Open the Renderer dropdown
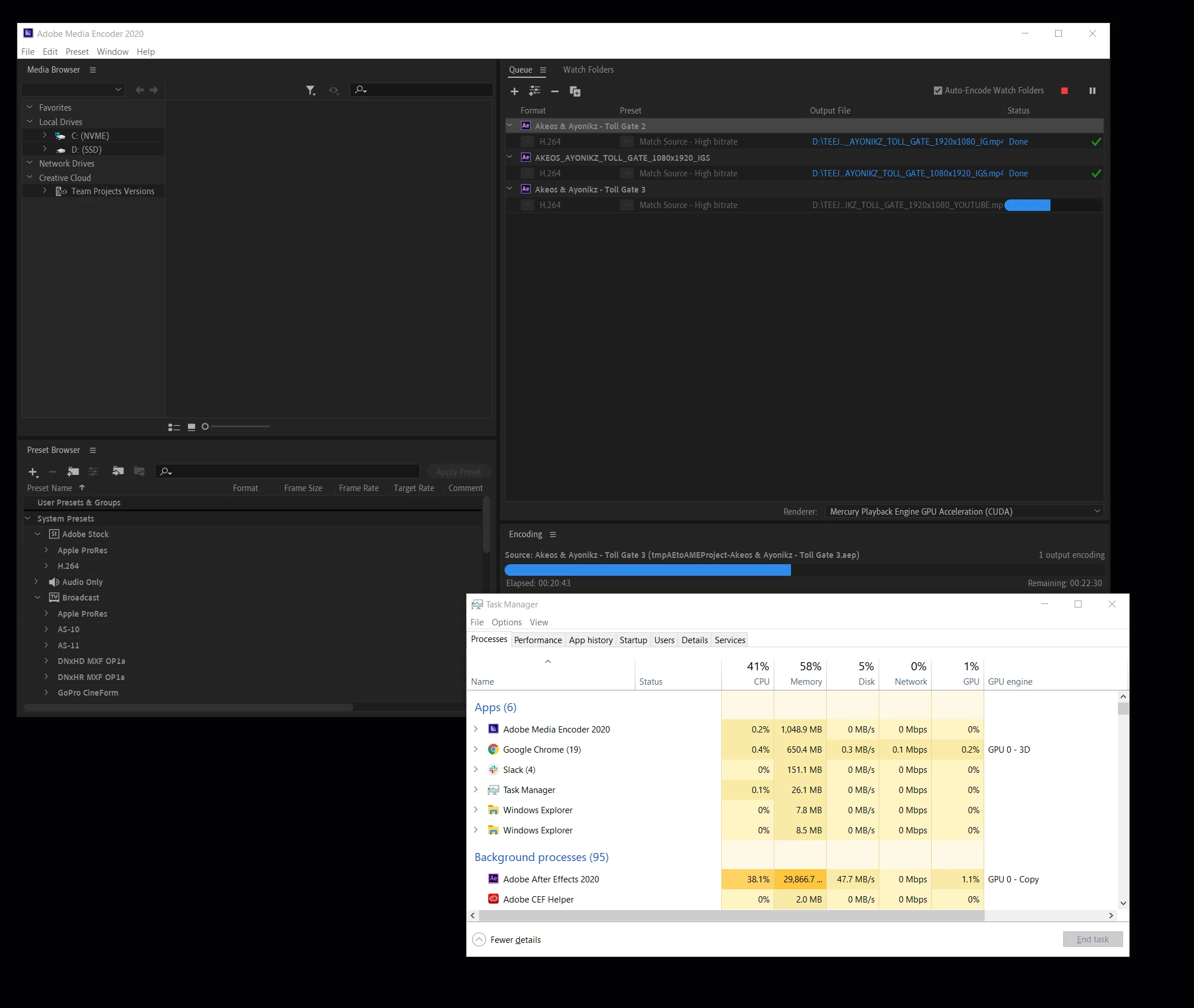Viewport: 1194px width, 1008px height. click(x=965, y=511)
